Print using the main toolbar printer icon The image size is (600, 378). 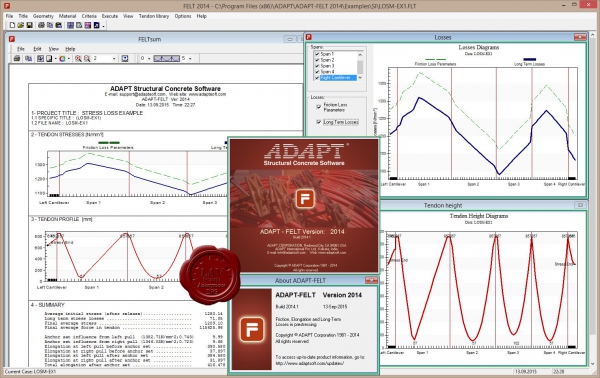tap(41, 25)
